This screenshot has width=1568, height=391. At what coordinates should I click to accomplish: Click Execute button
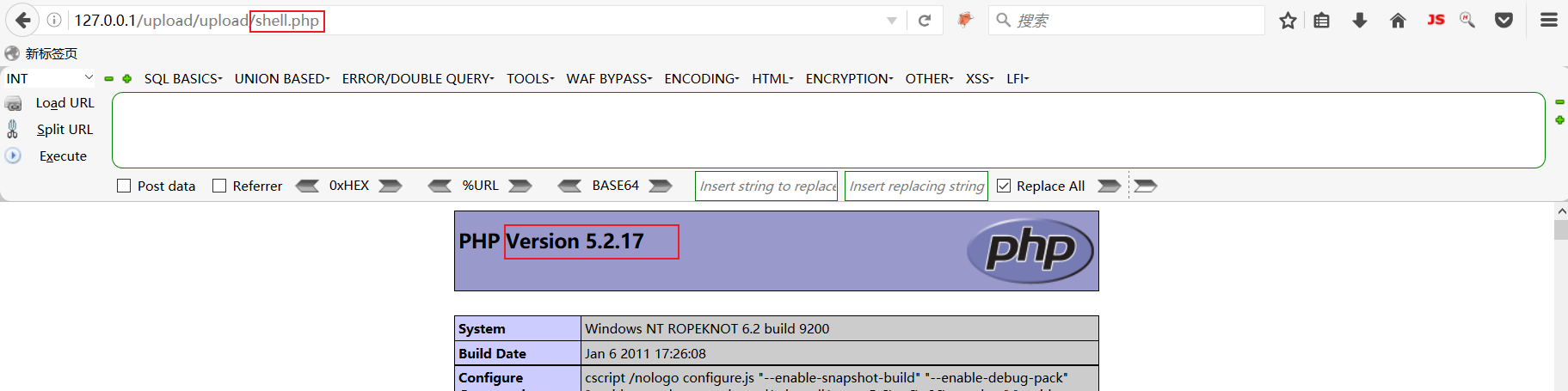pos(63,156)
